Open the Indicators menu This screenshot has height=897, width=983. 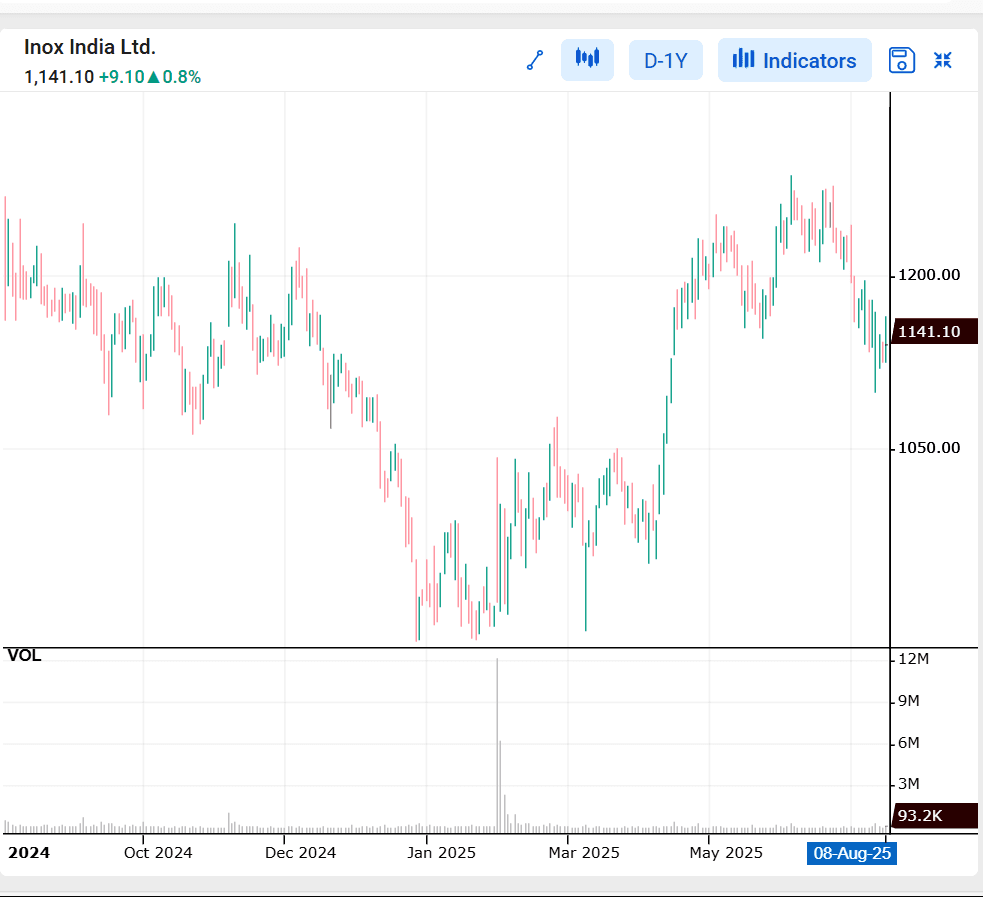[x=794, y=60]
